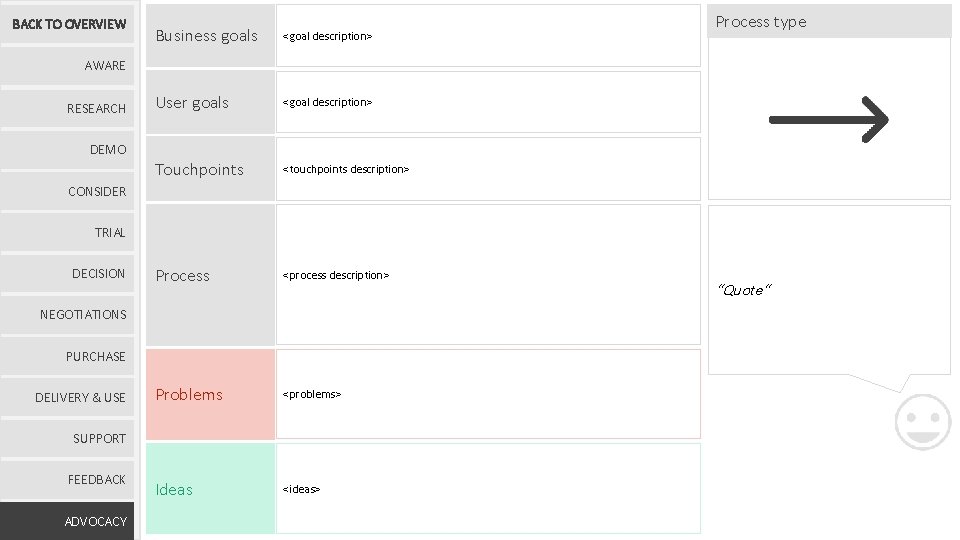Select the DECISION stage tab

(68, 273)
